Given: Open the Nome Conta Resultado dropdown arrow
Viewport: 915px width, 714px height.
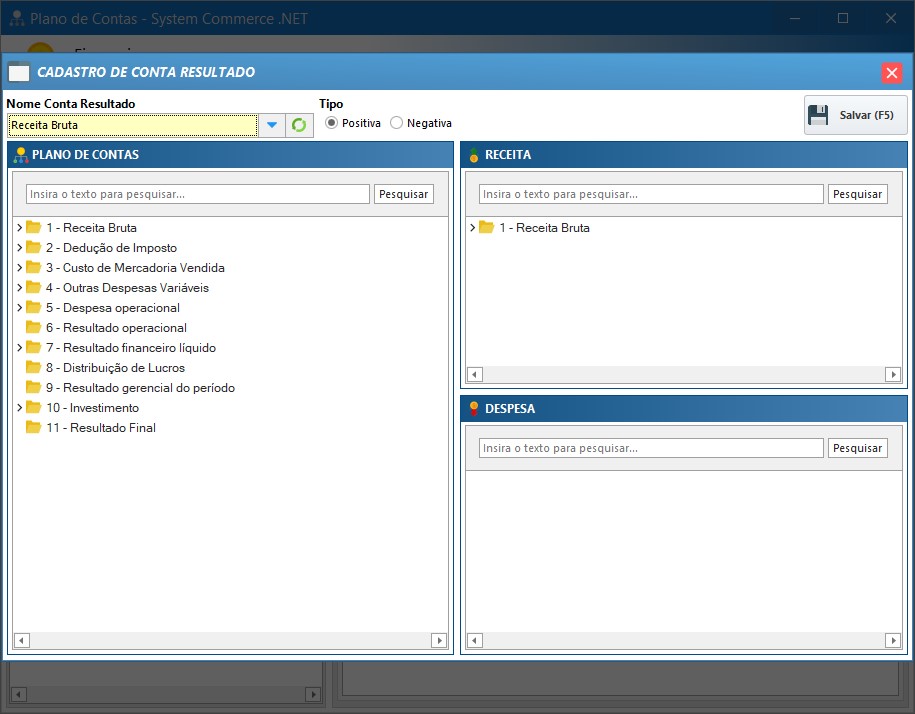Looking at the screenshot, I should click(271, 125).
